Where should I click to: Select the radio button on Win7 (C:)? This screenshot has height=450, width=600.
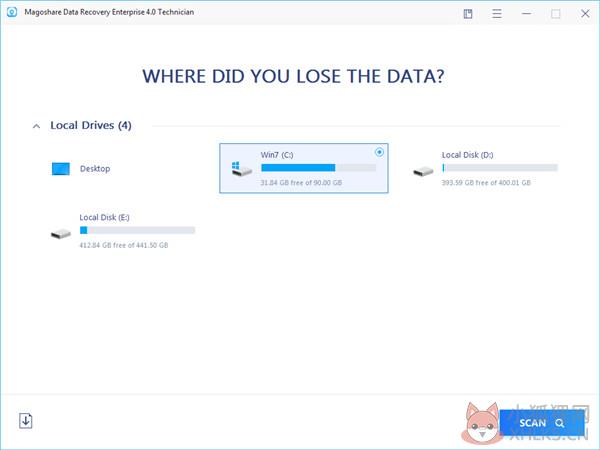coord(379,152)
